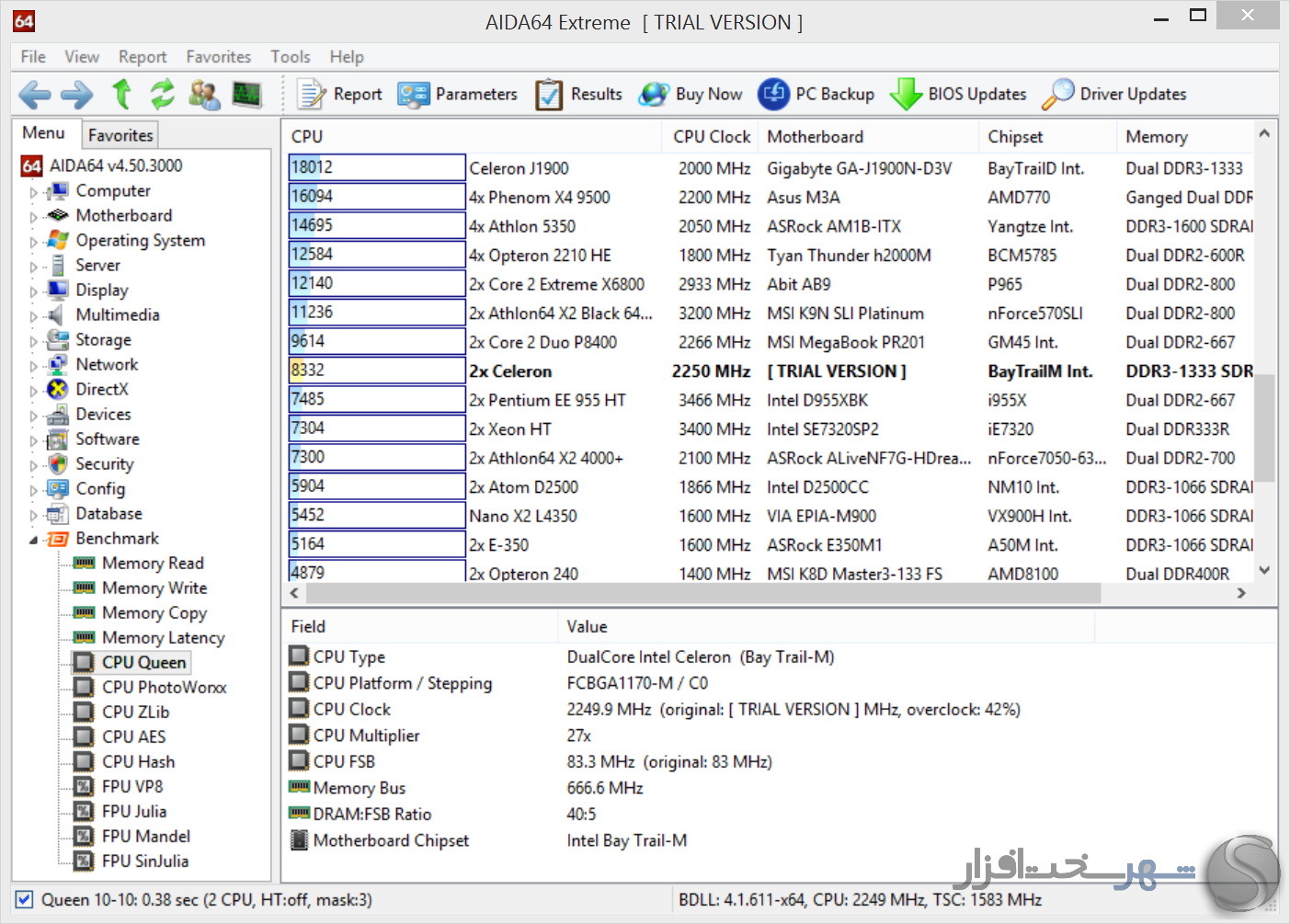The height and width of the screenshot is (924, 1290).
Task: Open benchmark Parameters
Action: (x=457, y=94)
